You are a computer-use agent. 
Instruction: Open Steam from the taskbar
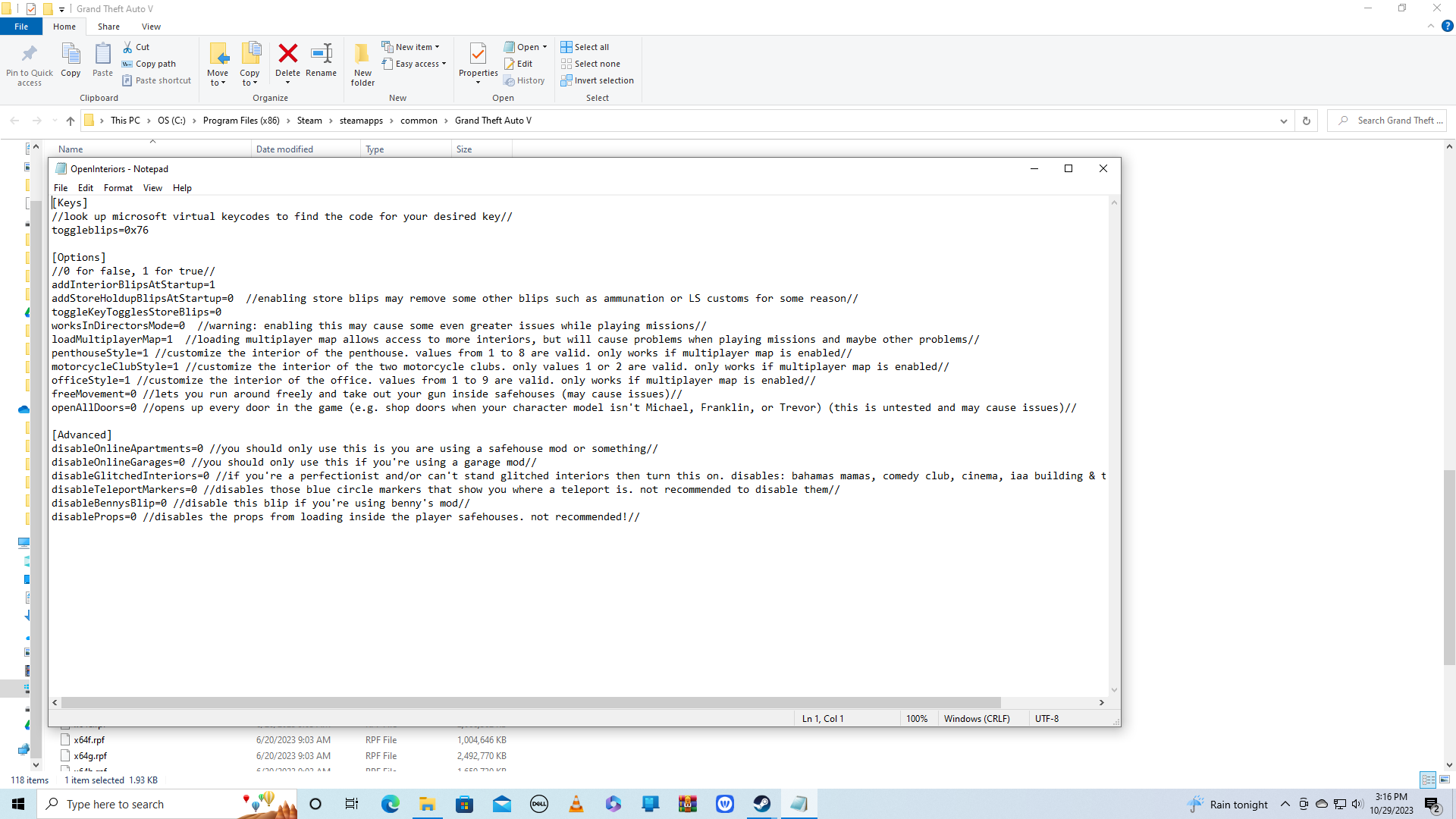761,804
